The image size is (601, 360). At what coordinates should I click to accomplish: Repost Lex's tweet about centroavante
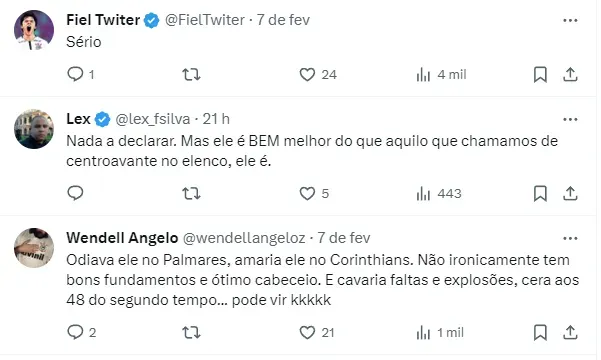click(191, 193)
